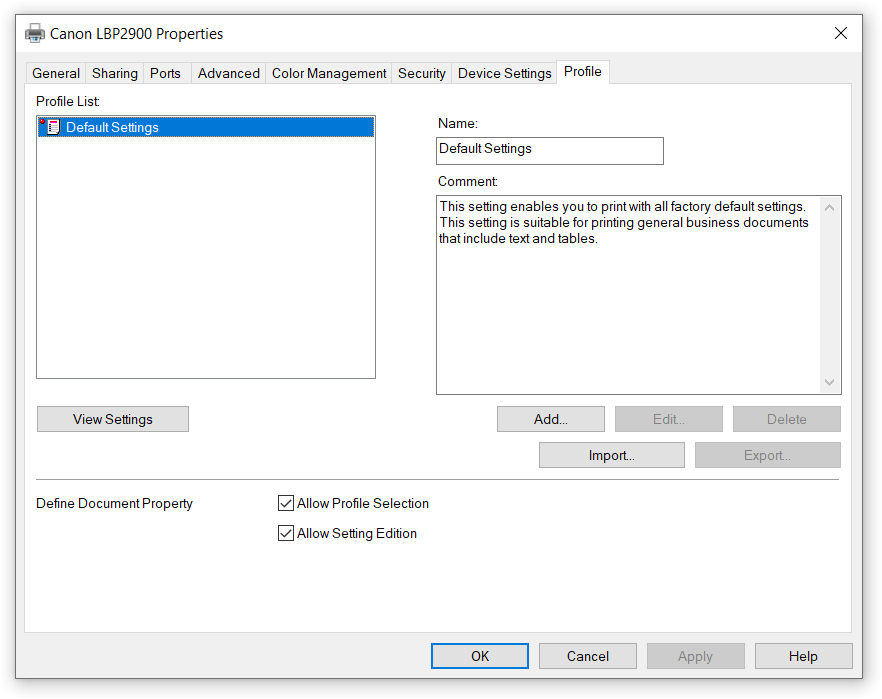Uncheck Allow Setting Edition checkbox

point(286,533)
